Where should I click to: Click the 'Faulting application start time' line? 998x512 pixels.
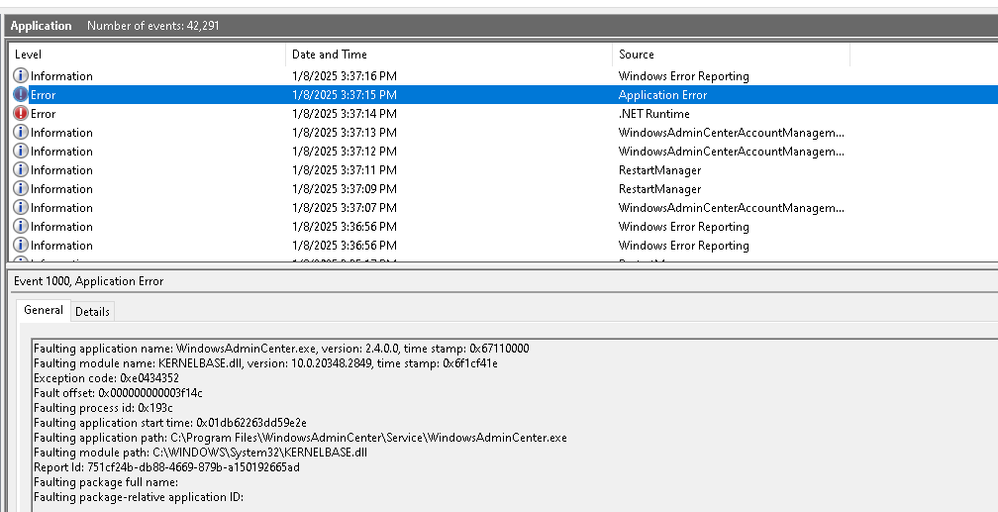coord(170,422)
